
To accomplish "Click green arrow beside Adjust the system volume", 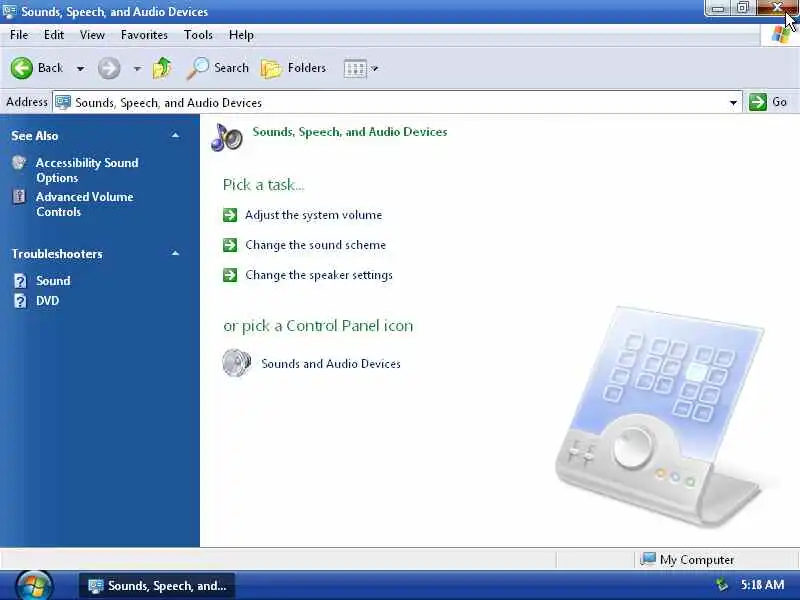I will point(230,215).
